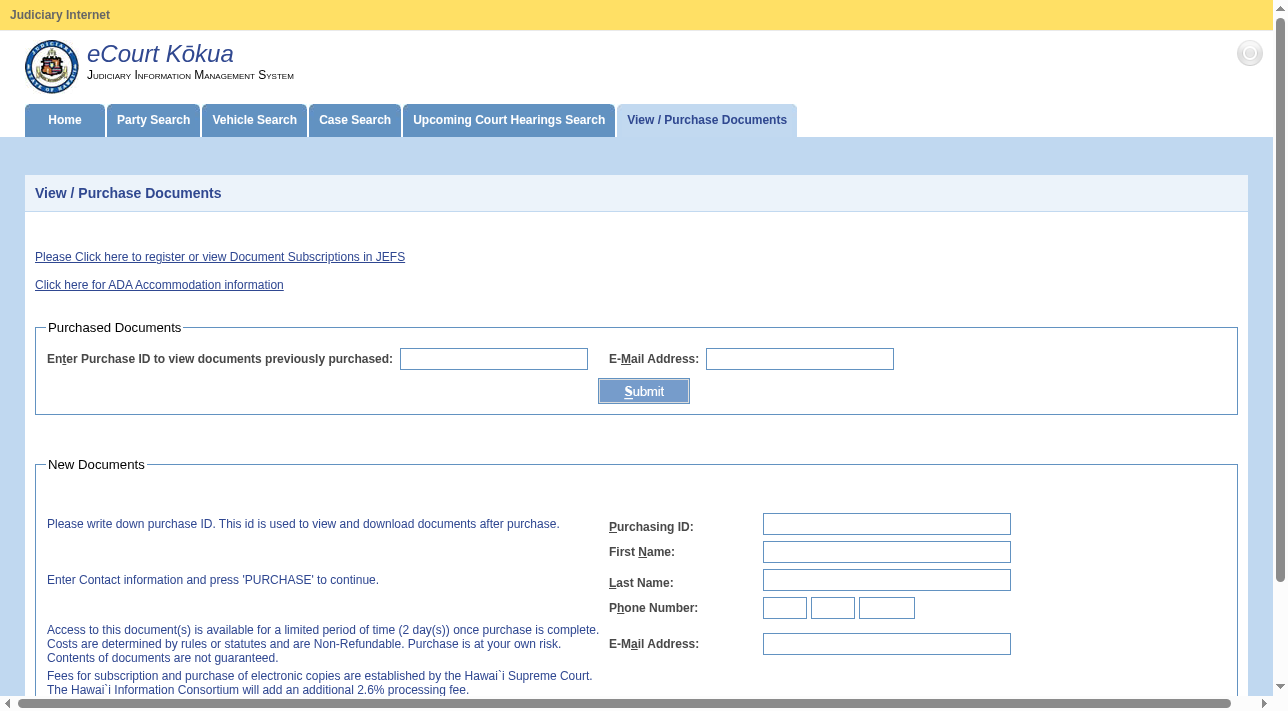The width and height of the screenshot is (1288, 711).
Task: Focus the Purchased Documents E-Mail Address field
Action: 800,359
